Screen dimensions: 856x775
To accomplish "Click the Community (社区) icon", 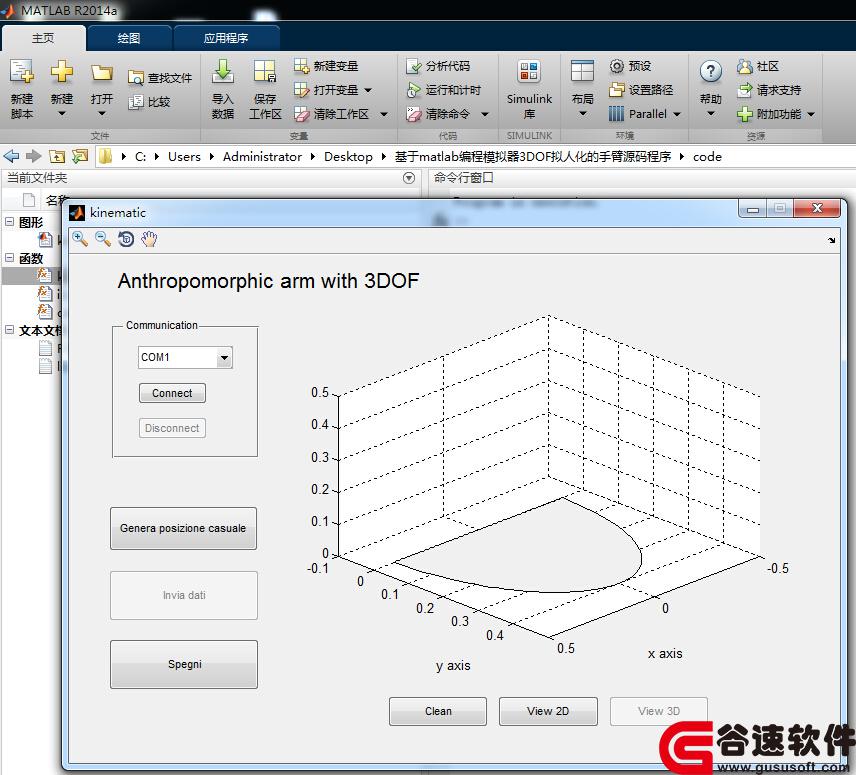I will pos(745,66).
